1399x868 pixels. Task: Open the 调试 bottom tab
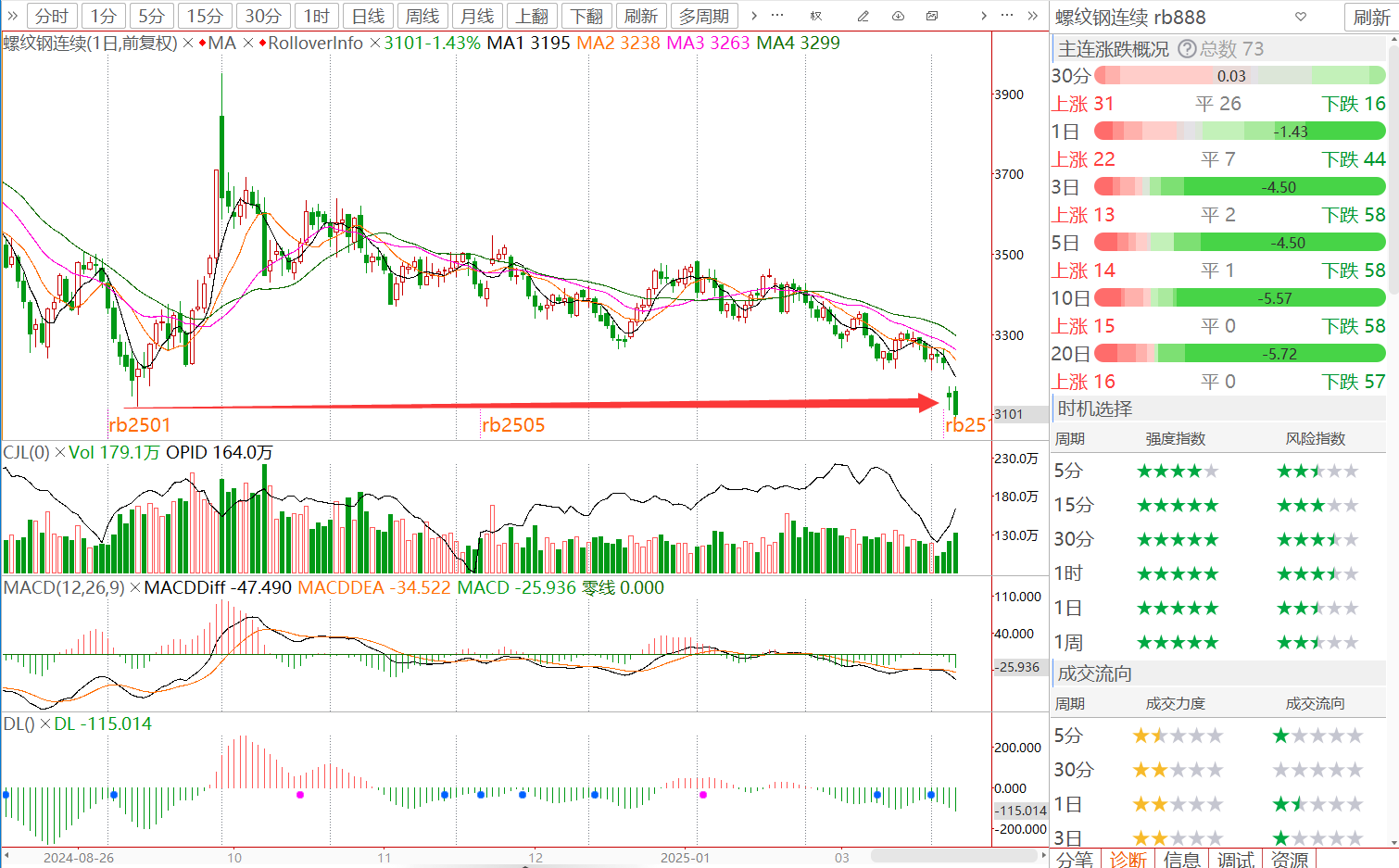pos(1236,859)
